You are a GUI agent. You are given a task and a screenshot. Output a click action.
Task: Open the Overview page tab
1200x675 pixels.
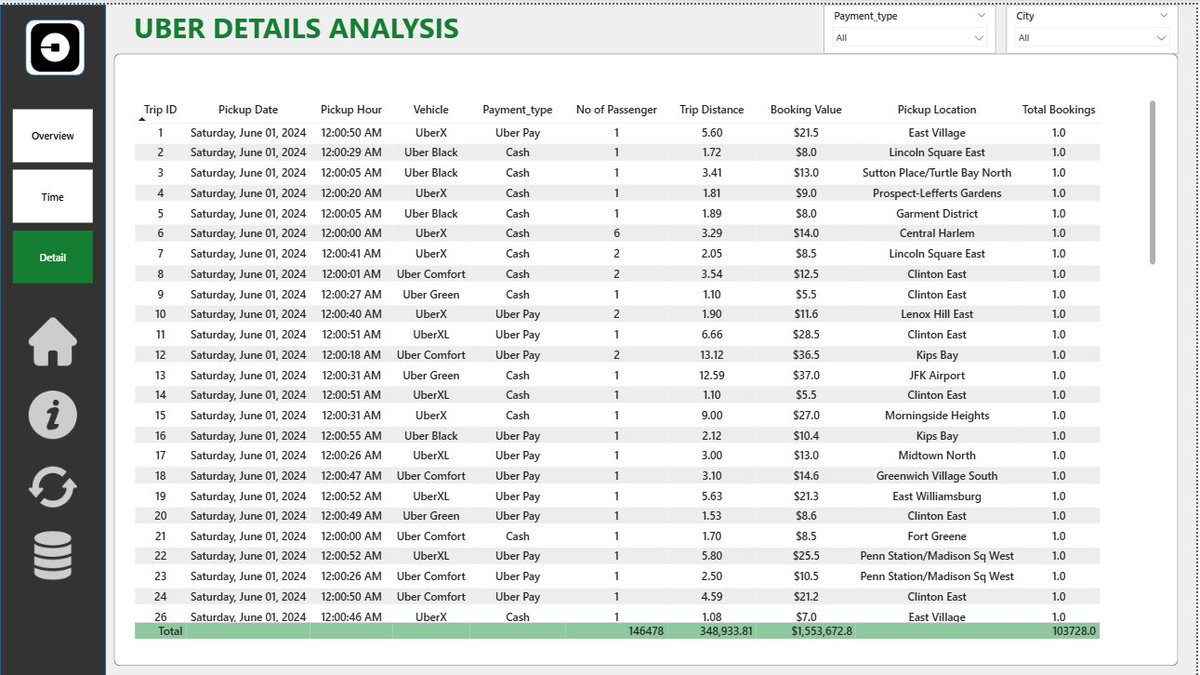tap(53, 136)
